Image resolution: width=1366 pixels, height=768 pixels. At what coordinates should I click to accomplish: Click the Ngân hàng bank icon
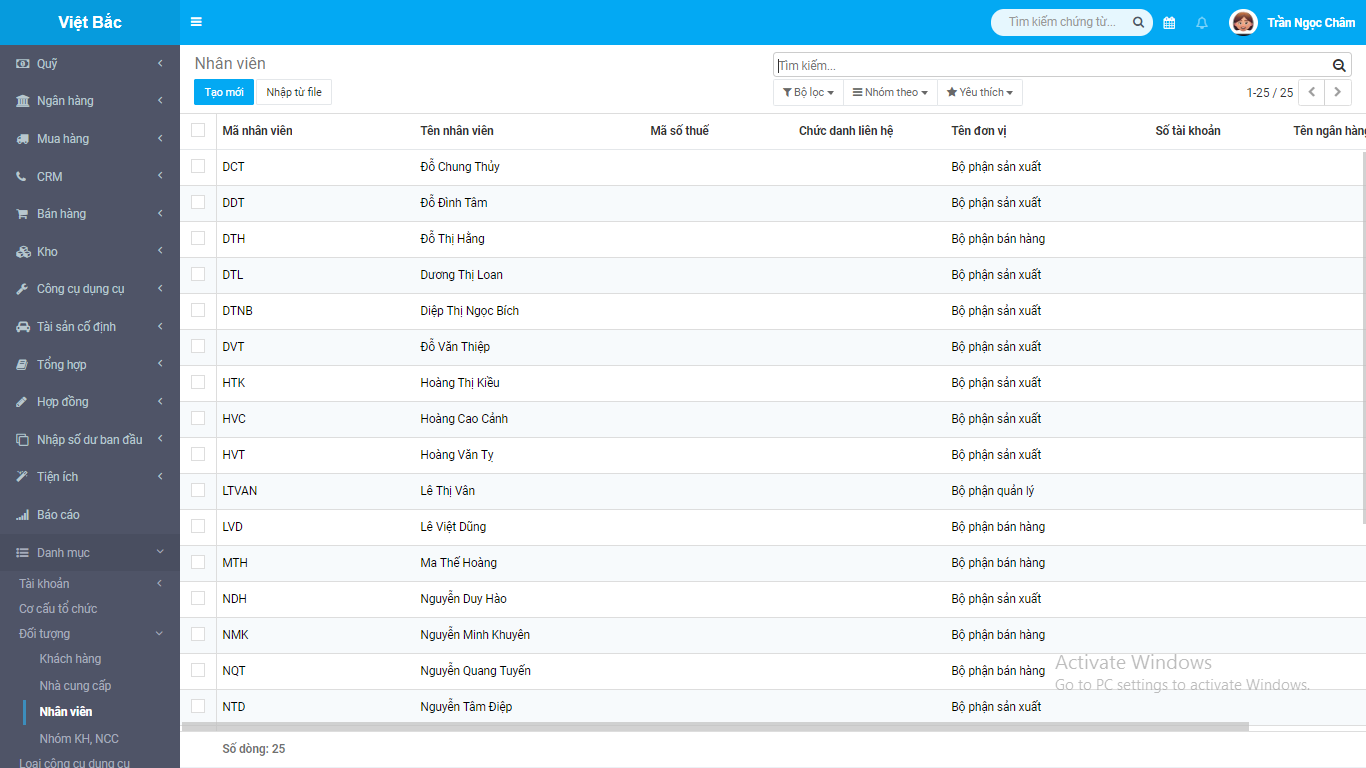coord(22,101)
